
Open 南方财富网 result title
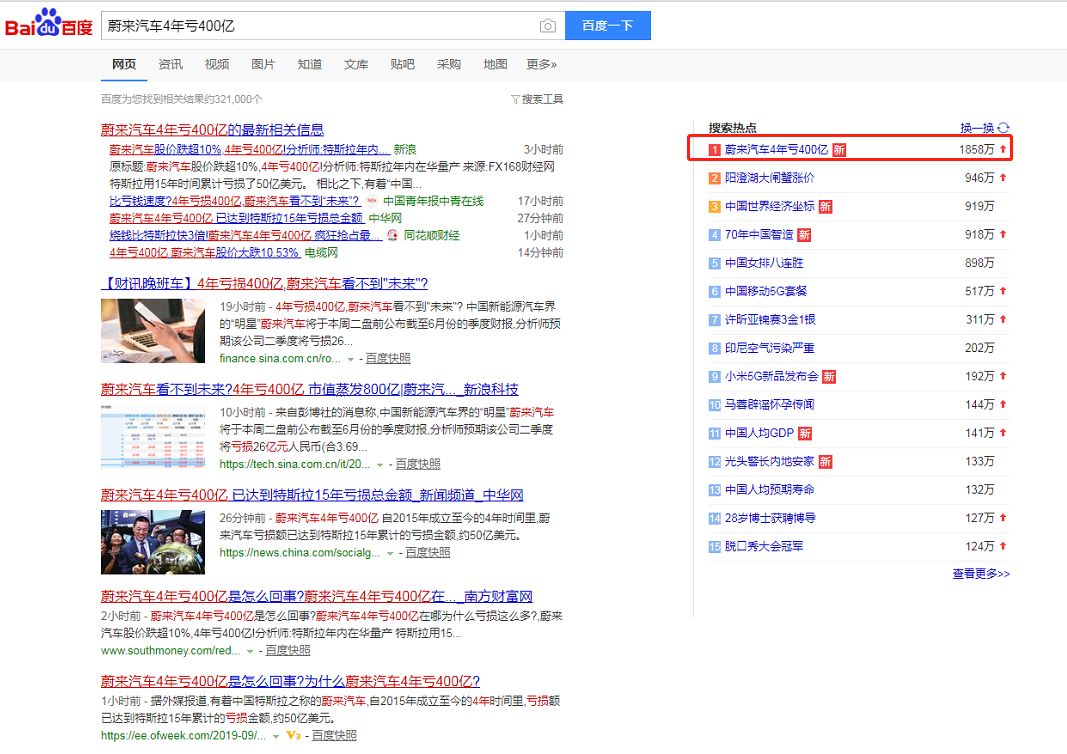(316, 596)
